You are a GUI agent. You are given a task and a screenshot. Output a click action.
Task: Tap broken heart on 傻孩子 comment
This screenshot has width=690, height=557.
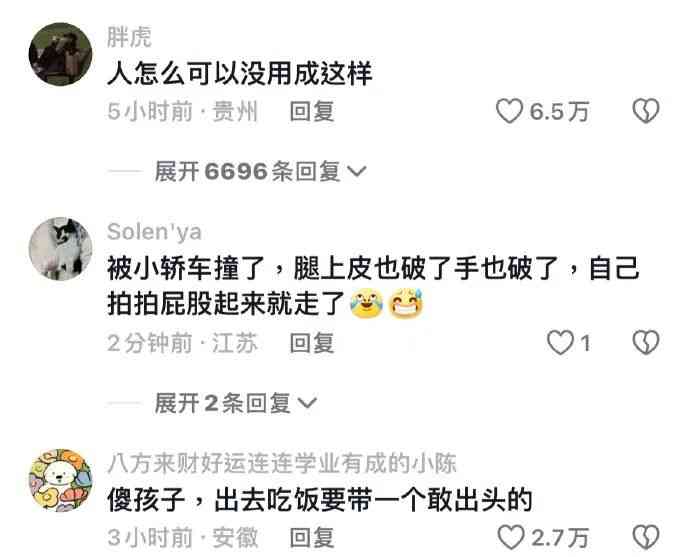point(646,537)
